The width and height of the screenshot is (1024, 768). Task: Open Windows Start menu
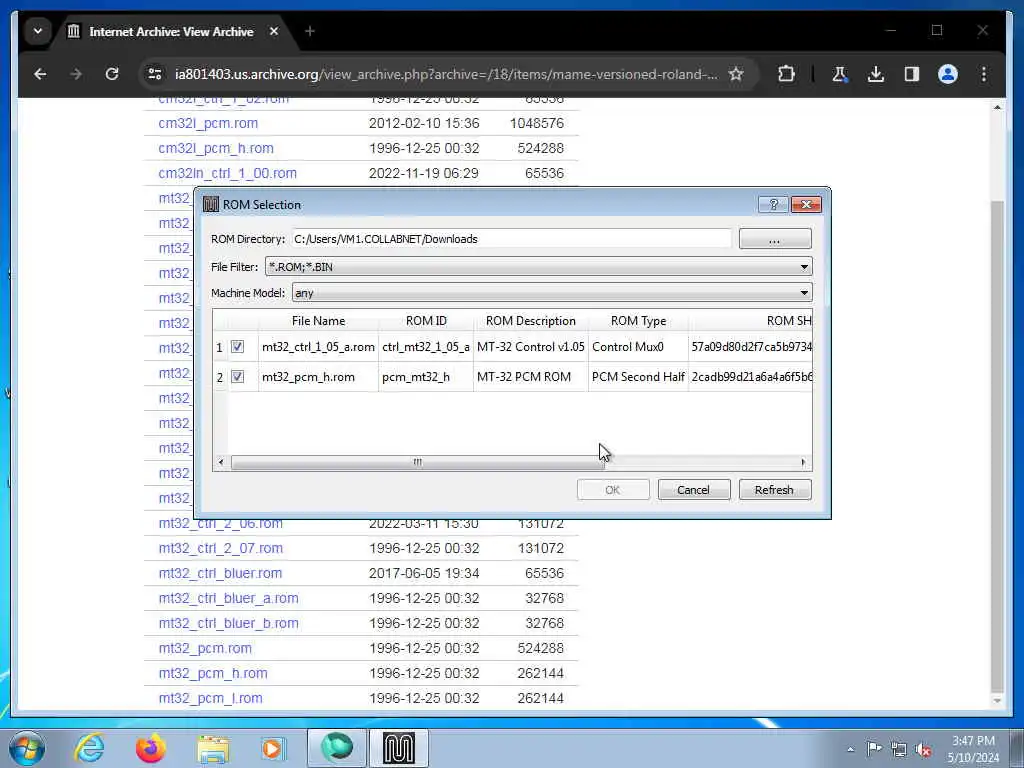27,748
